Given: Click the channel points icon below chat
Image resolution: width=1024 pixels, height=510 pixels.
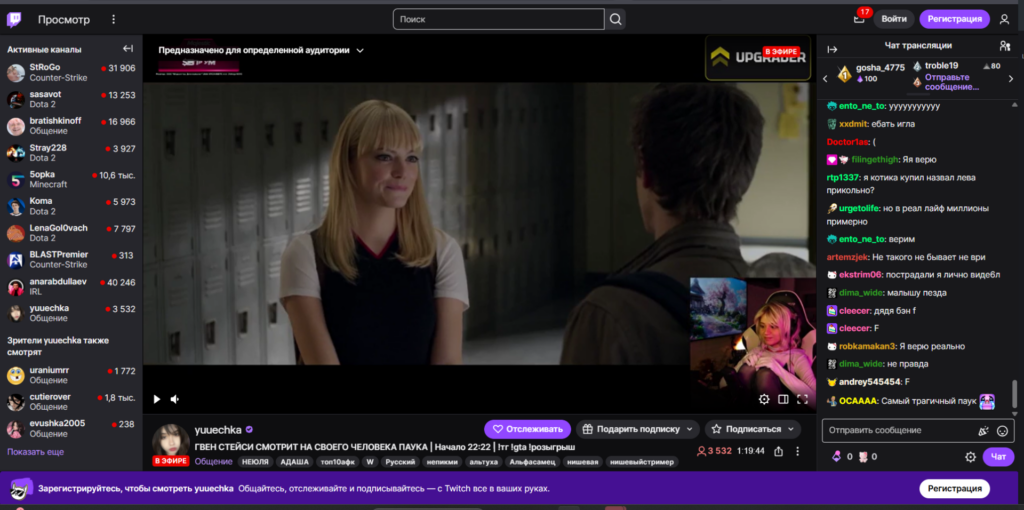Looking at the screenshot, I should point(862,456).
